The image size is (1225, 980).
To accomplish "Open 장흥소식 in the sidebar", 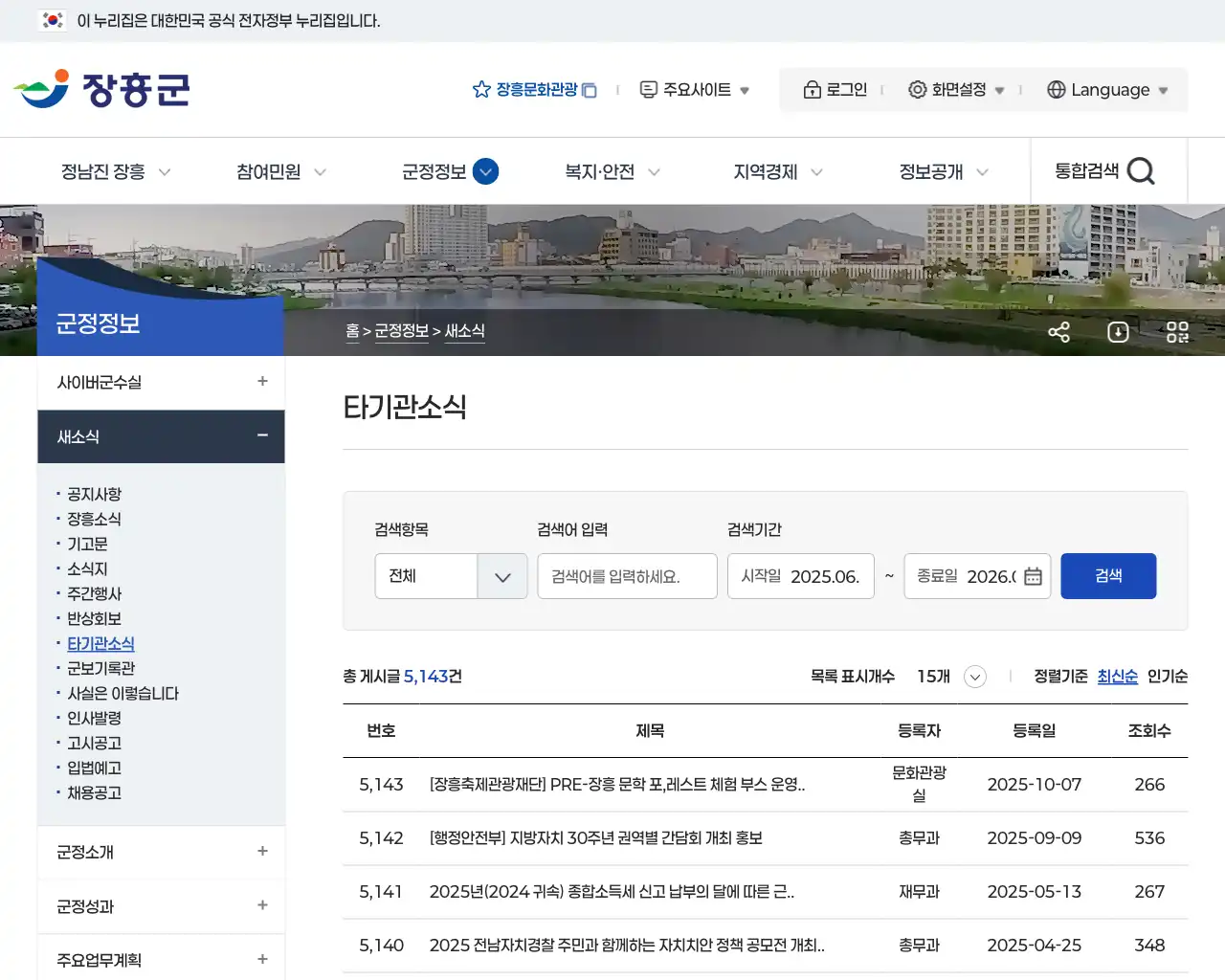I will pos(94,519).
